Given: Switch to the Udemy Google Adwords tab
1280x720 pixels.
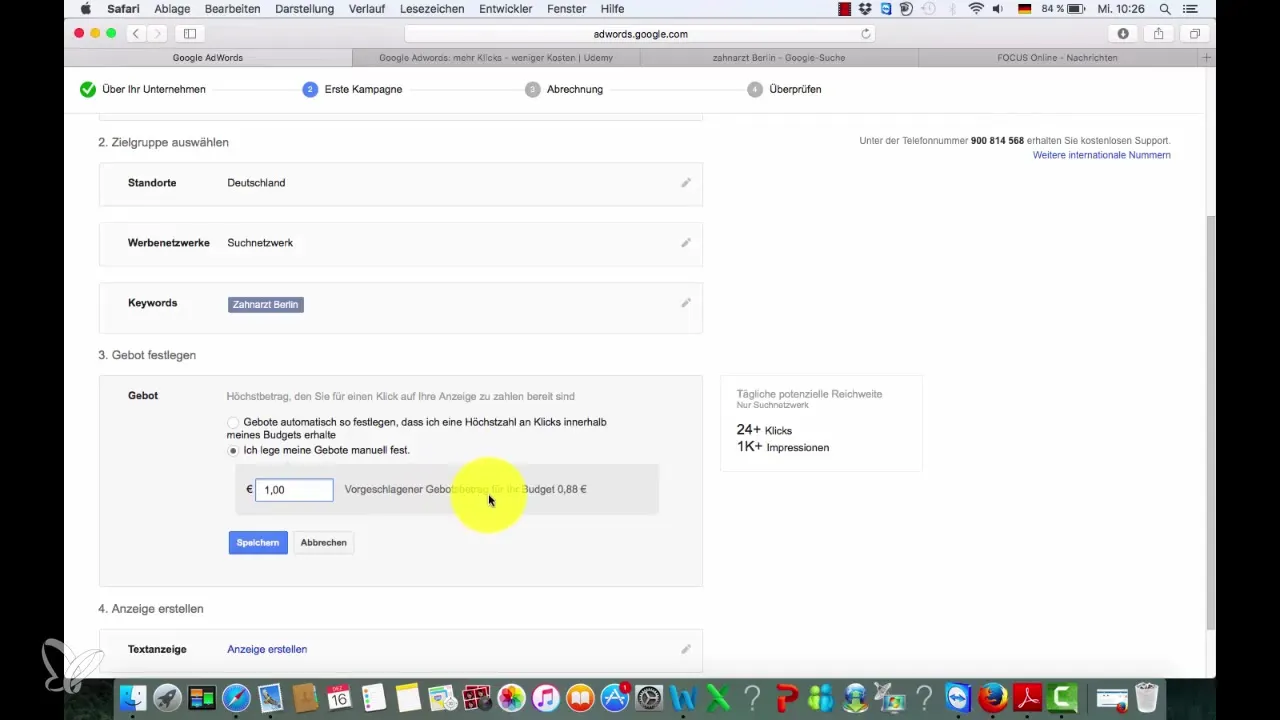Looking at the screenshot, I should [x=496, y=58].
